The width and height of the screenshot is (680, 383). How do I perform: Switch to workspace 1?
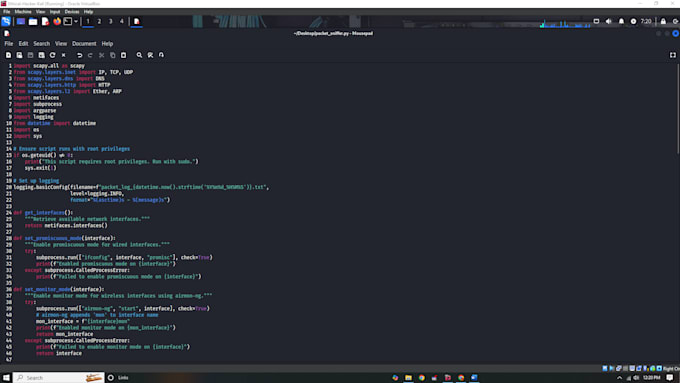(88, 21)
